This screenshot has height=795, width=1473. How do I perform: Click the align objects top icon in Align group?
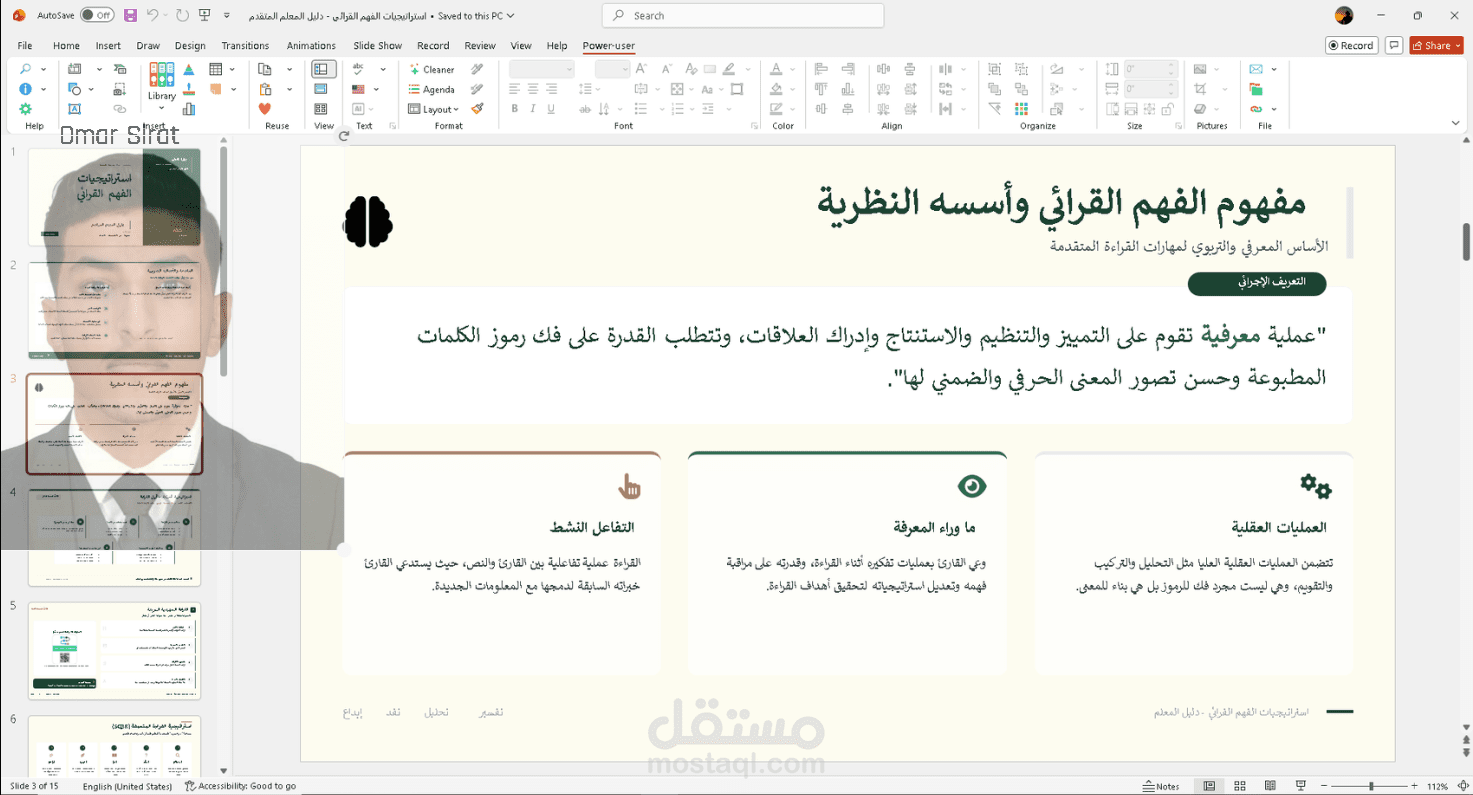[x=821, y=89]
